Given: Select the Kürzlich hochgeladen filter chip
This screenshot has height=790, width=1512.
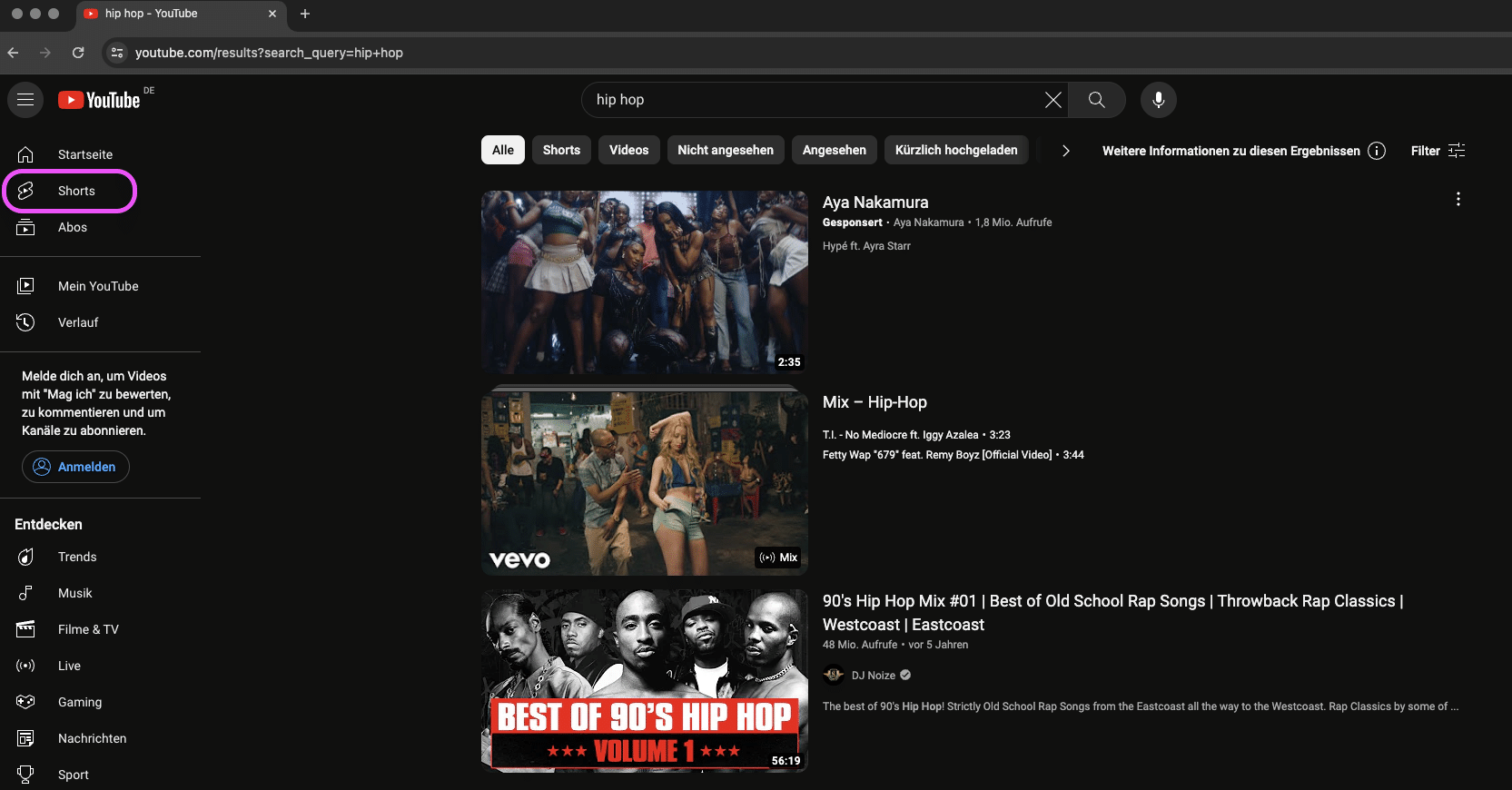Looking at the screenshot, I should point(956,150).
